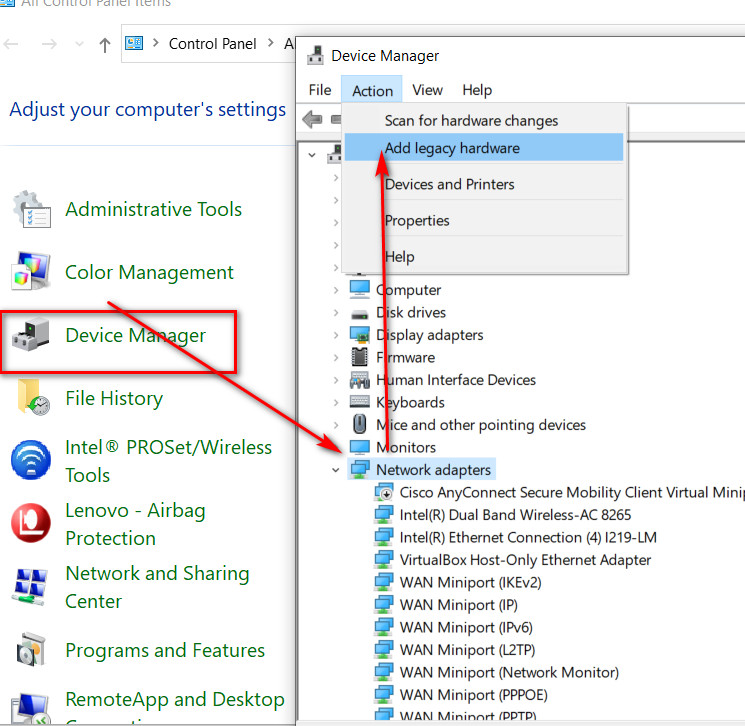
Task: Click the Mice and other pointing devices icon
Action: [360, 424]
